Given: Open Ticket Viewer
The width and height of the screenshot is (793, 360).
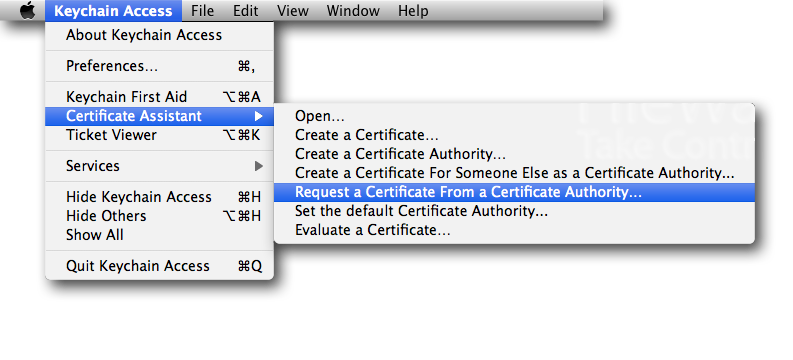Looking at the screenshot, I should [159, 136].
